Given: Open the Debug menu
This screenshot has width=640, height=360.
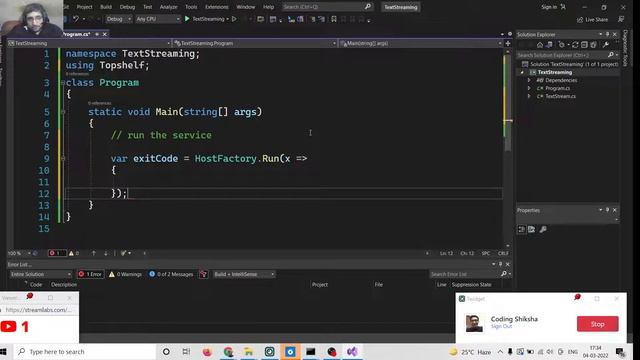Looking at the screenshot, I should 127,7.
